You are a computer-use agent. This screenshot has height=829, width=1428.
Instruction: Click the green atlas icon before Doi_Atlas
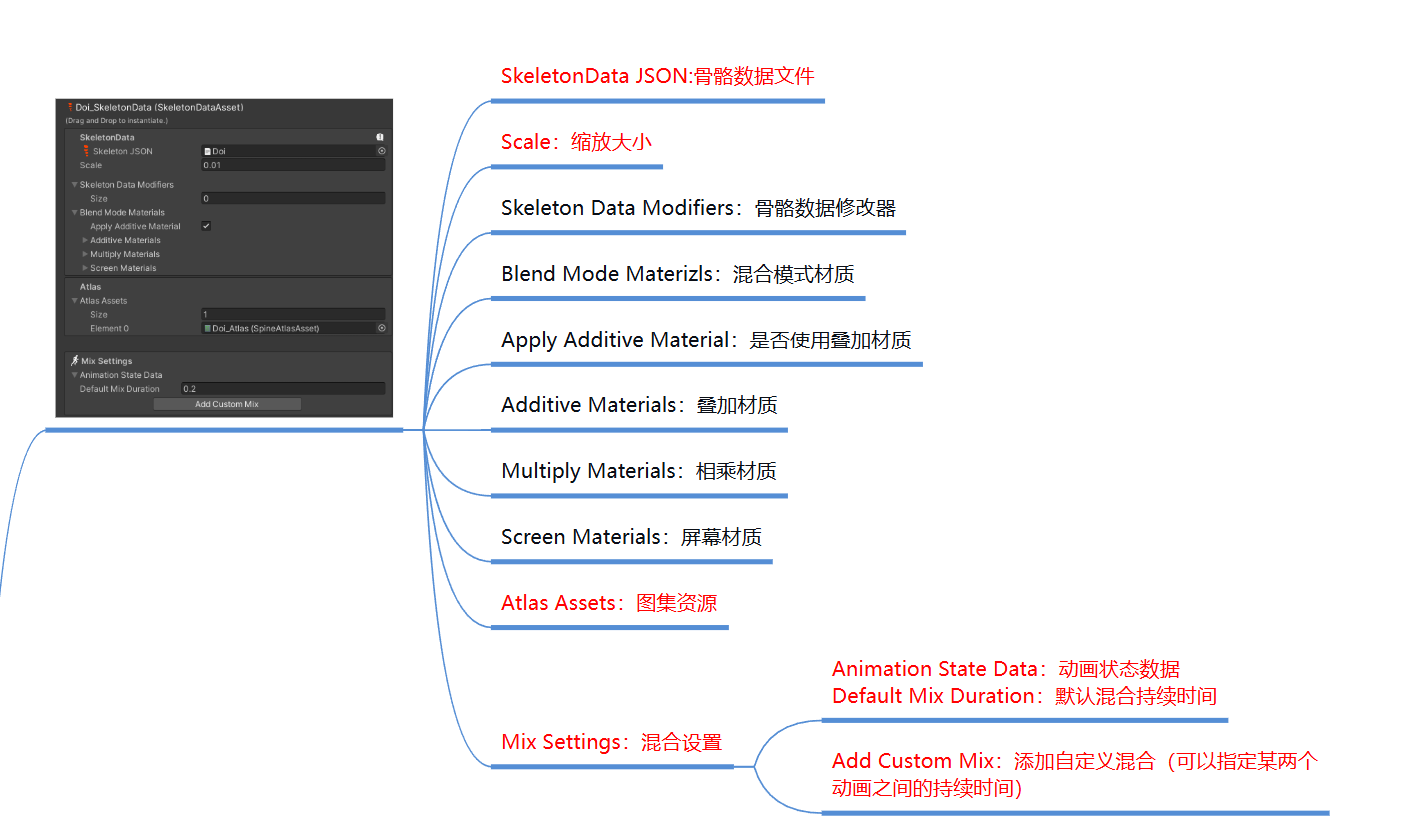207,328
